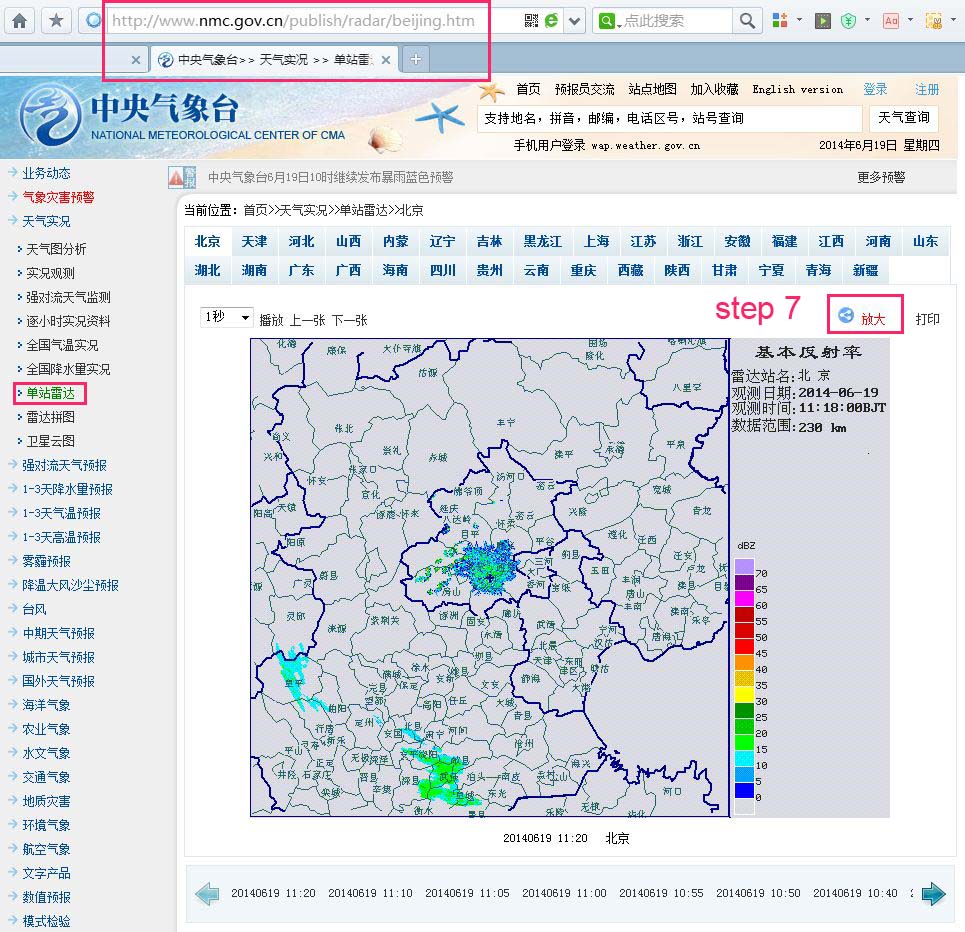Open 预报员交流 link
The image size is (965, 932).
pyautogui.click(x=585, y=89)
